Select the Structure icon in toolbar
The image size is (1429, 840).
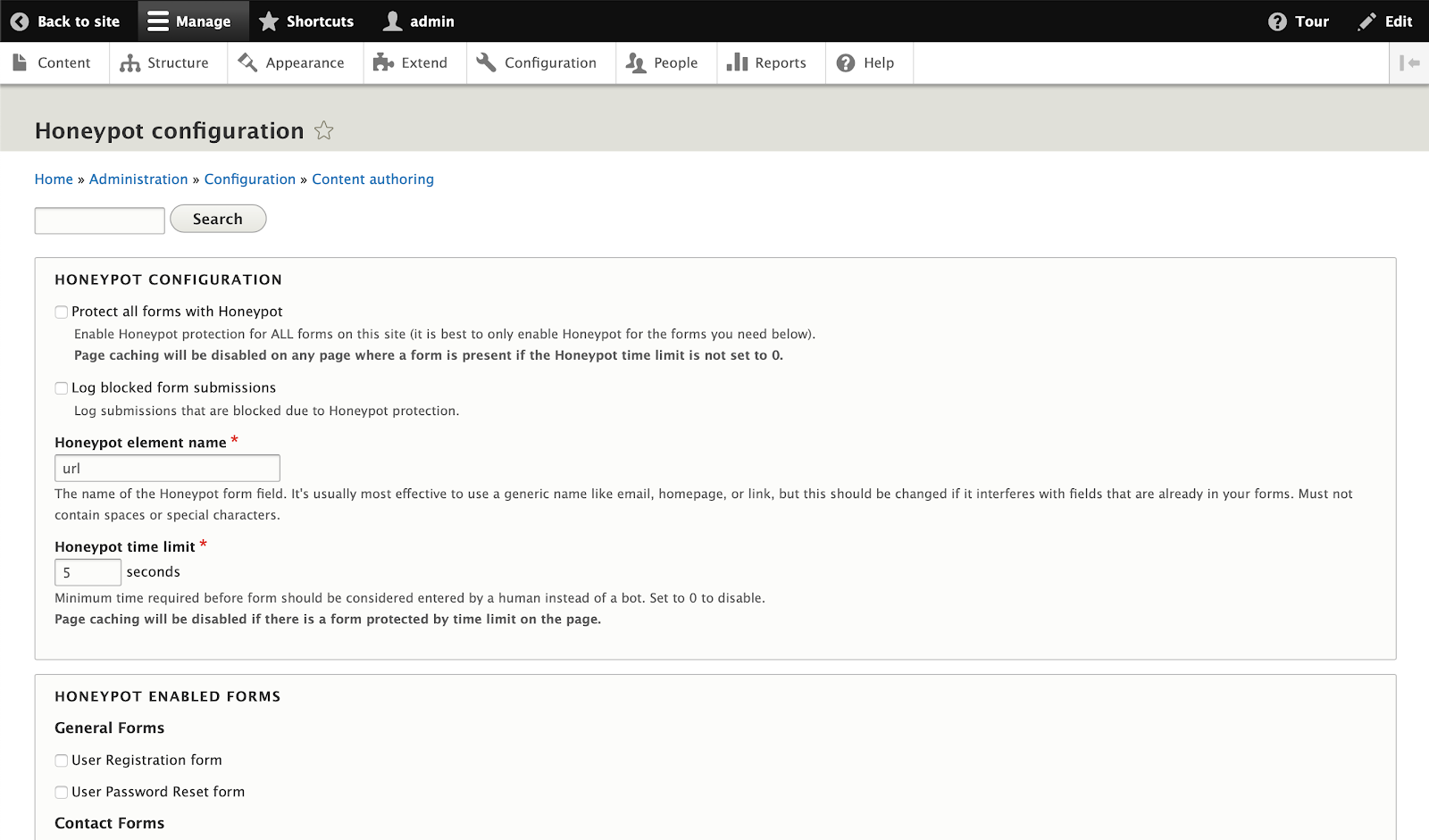tap(130, 62)
